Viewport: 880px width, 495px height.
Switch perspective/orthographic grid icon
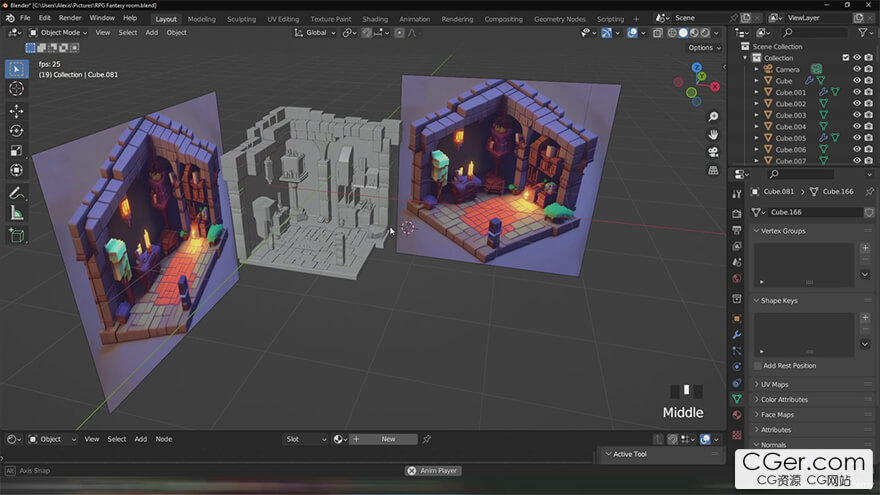pos(713,171)
